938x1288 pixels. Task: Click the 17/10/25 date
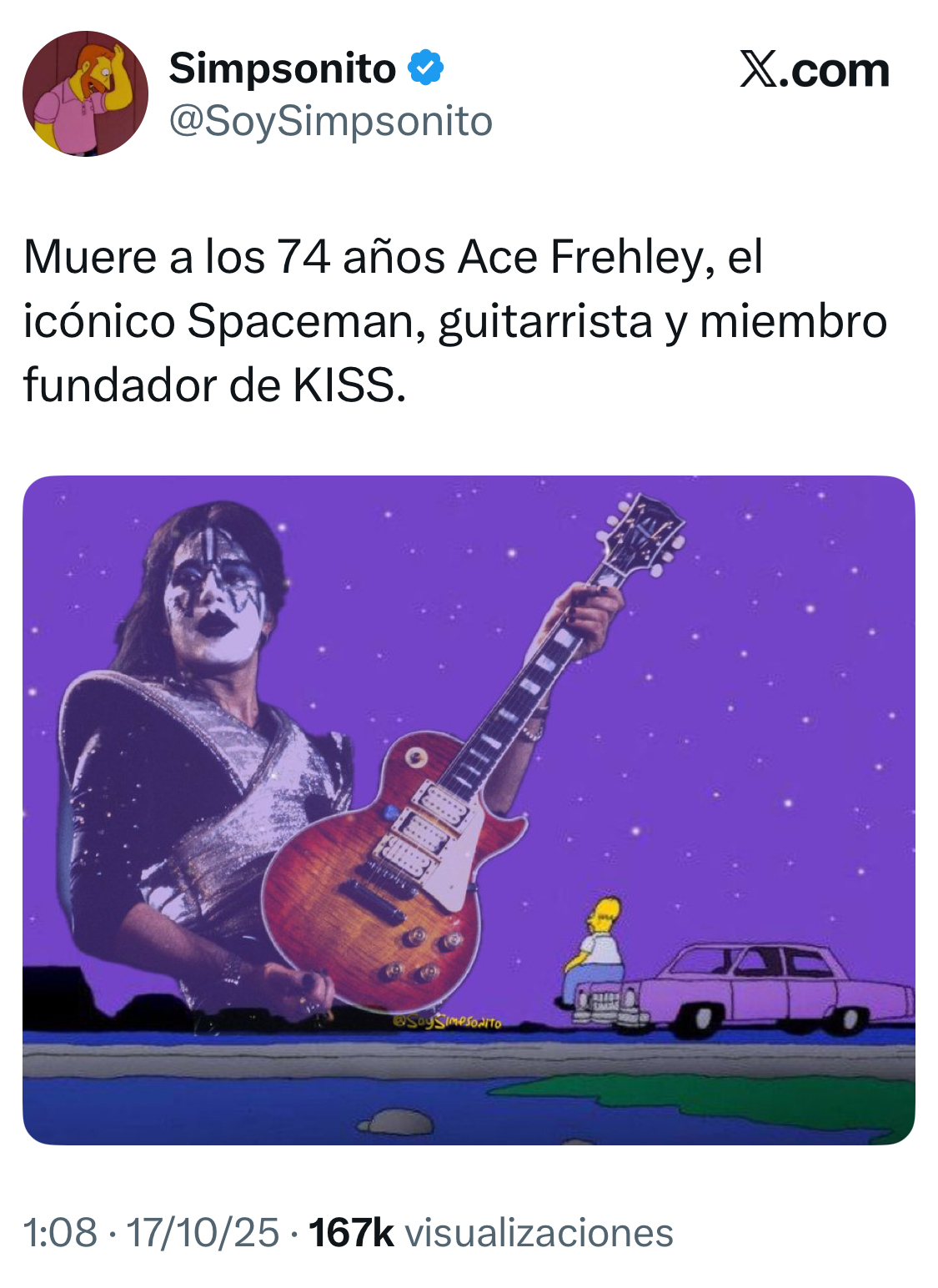203,1233
